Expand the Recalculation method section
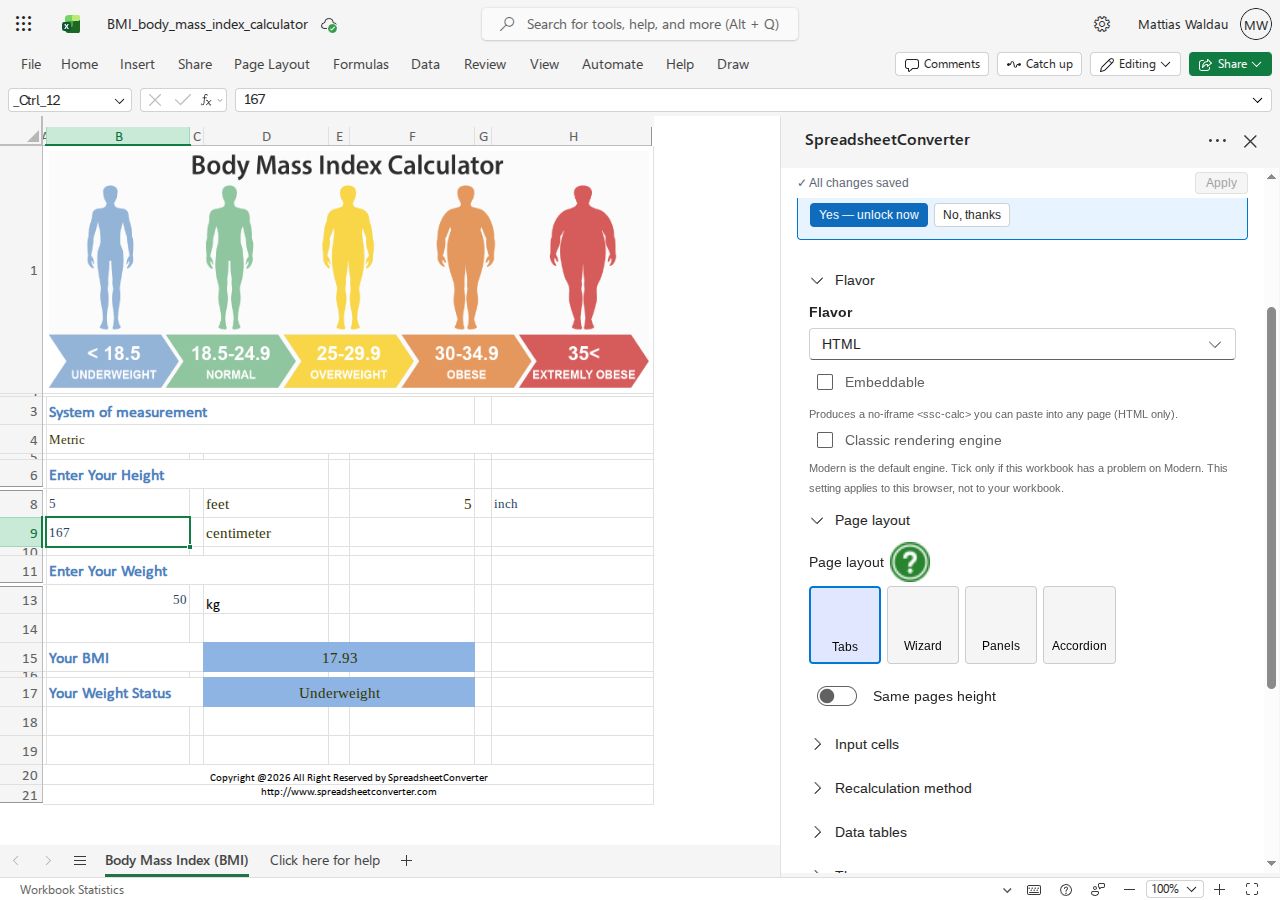1280x900 pixels. pos(817,788)
